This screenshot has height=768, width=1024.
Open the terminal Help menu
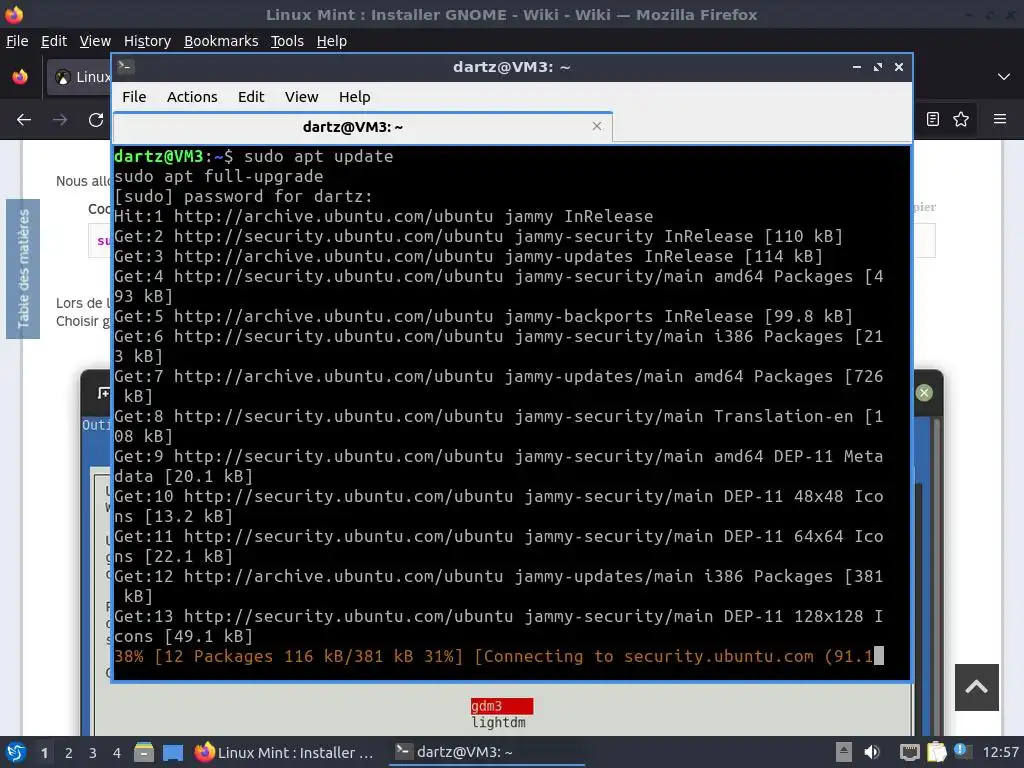click(355, 97)
